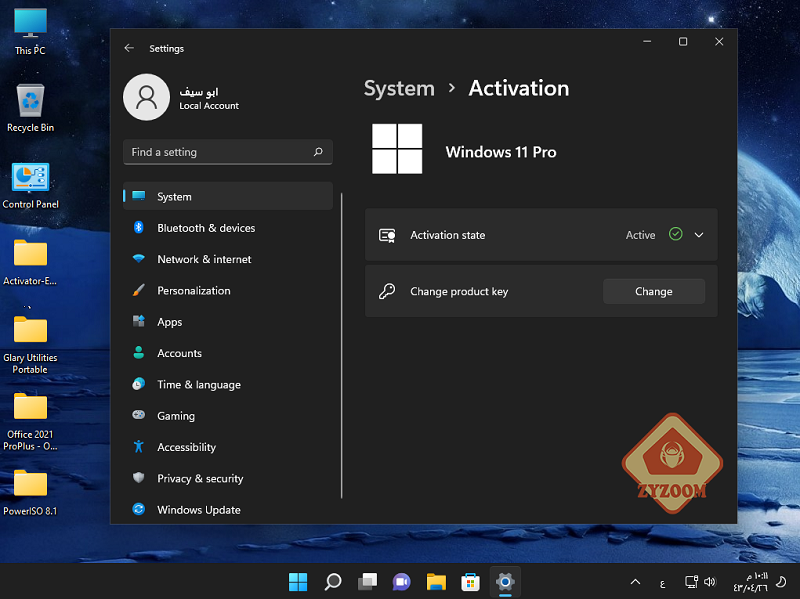
Task: Select System in settings sidebar
Action: click(x=228, y=196)
